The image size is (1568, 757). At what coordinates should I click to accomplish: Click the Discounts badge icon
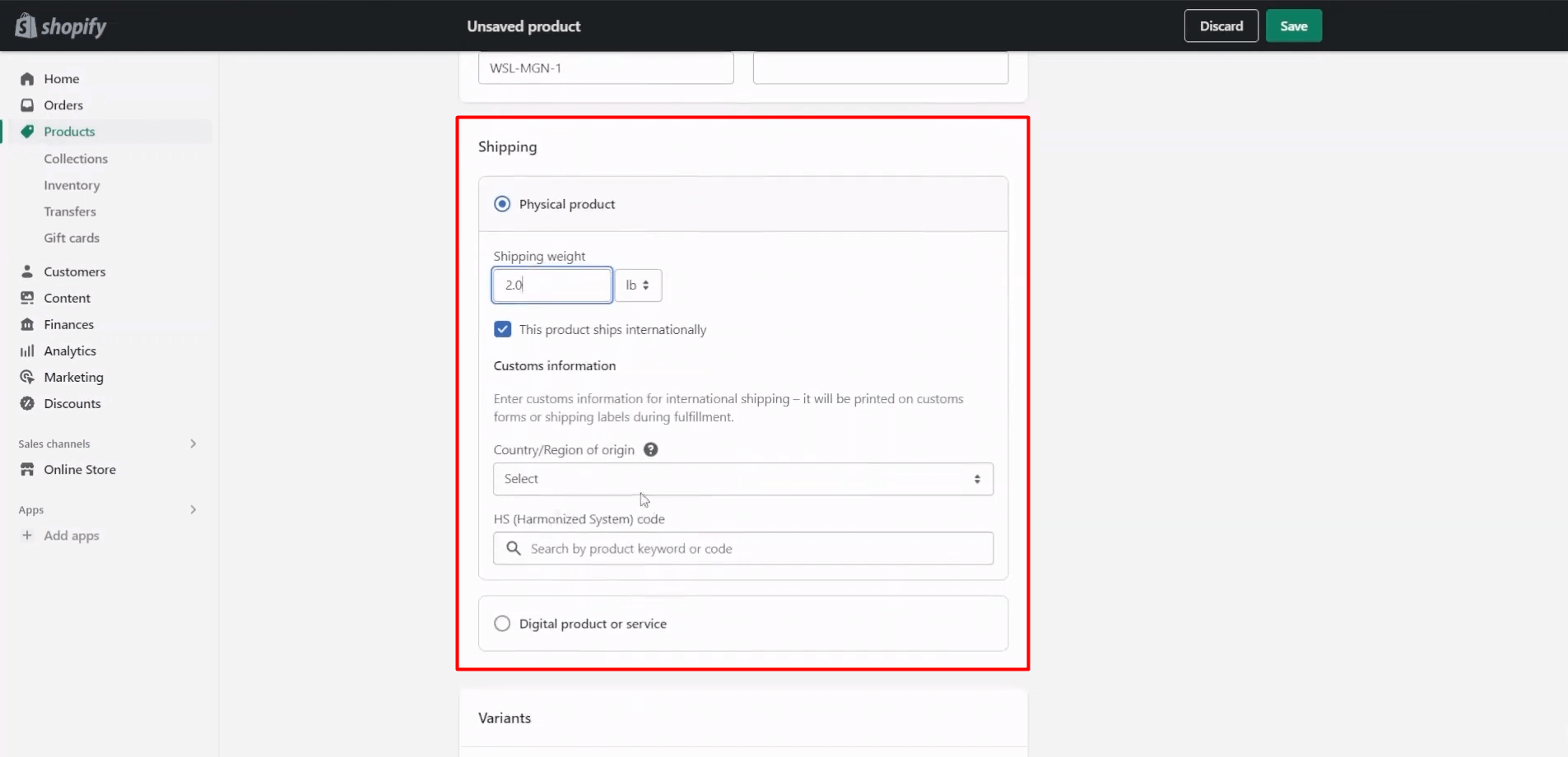tap(27, 403)
